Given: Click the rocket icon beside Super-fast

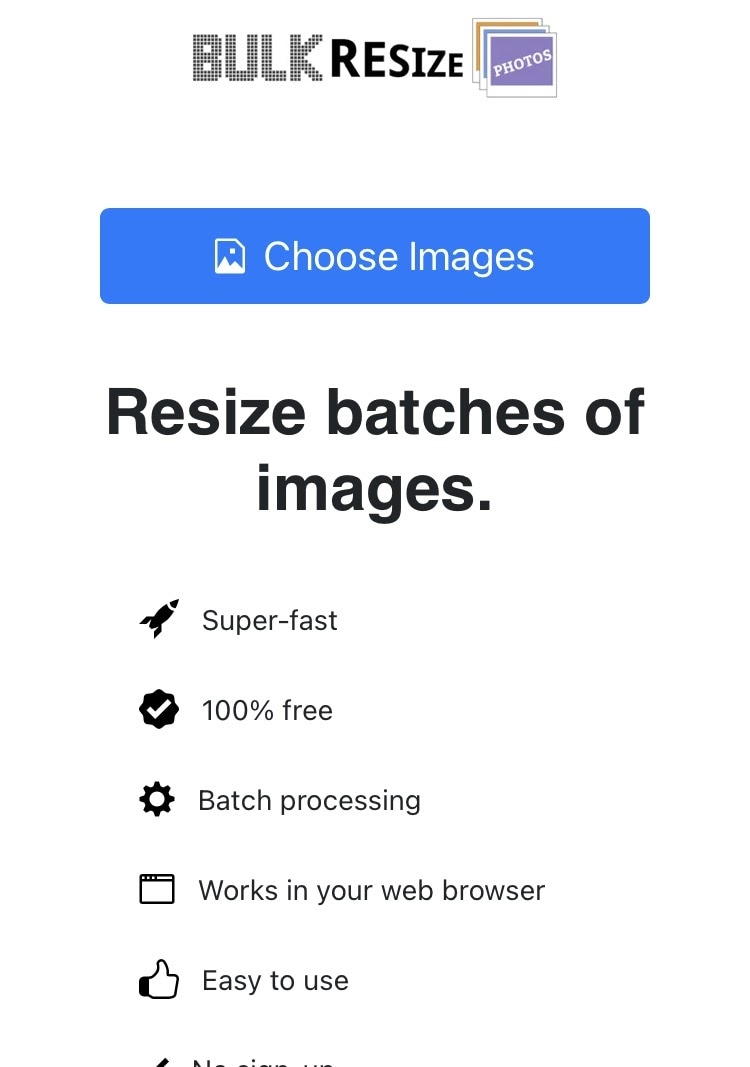Looking at the screenshot, I should click(x=159, y=620).
